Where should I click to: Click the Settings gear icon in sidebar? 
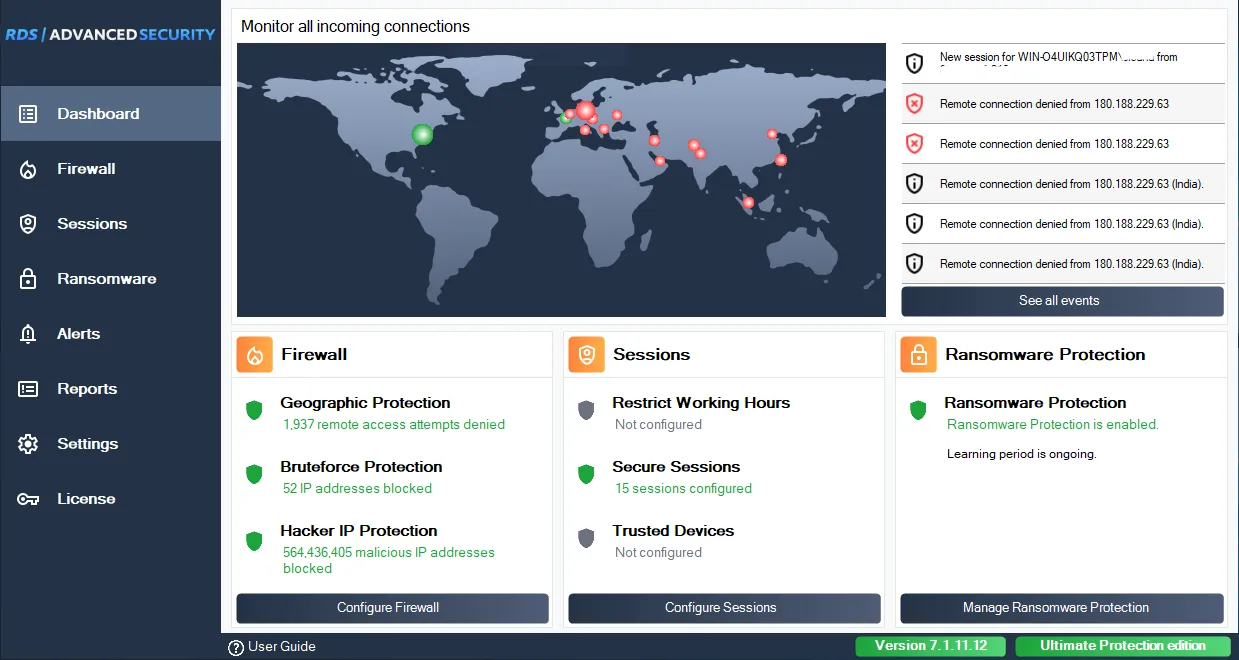point(28,444)
